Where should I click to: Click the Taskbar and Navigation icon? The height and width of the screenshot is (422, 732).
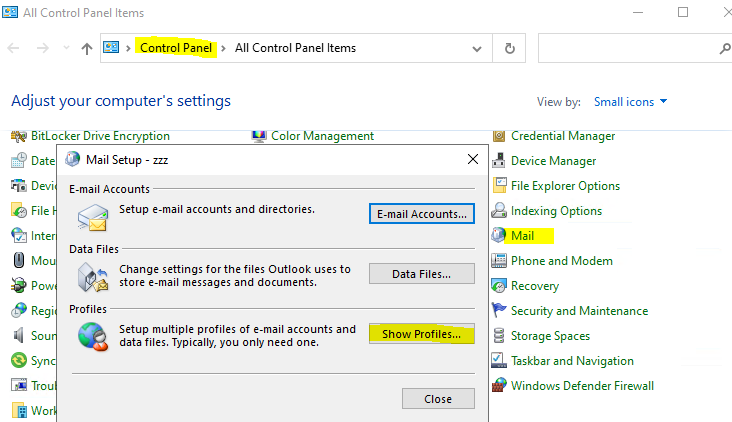pos(499,360)
